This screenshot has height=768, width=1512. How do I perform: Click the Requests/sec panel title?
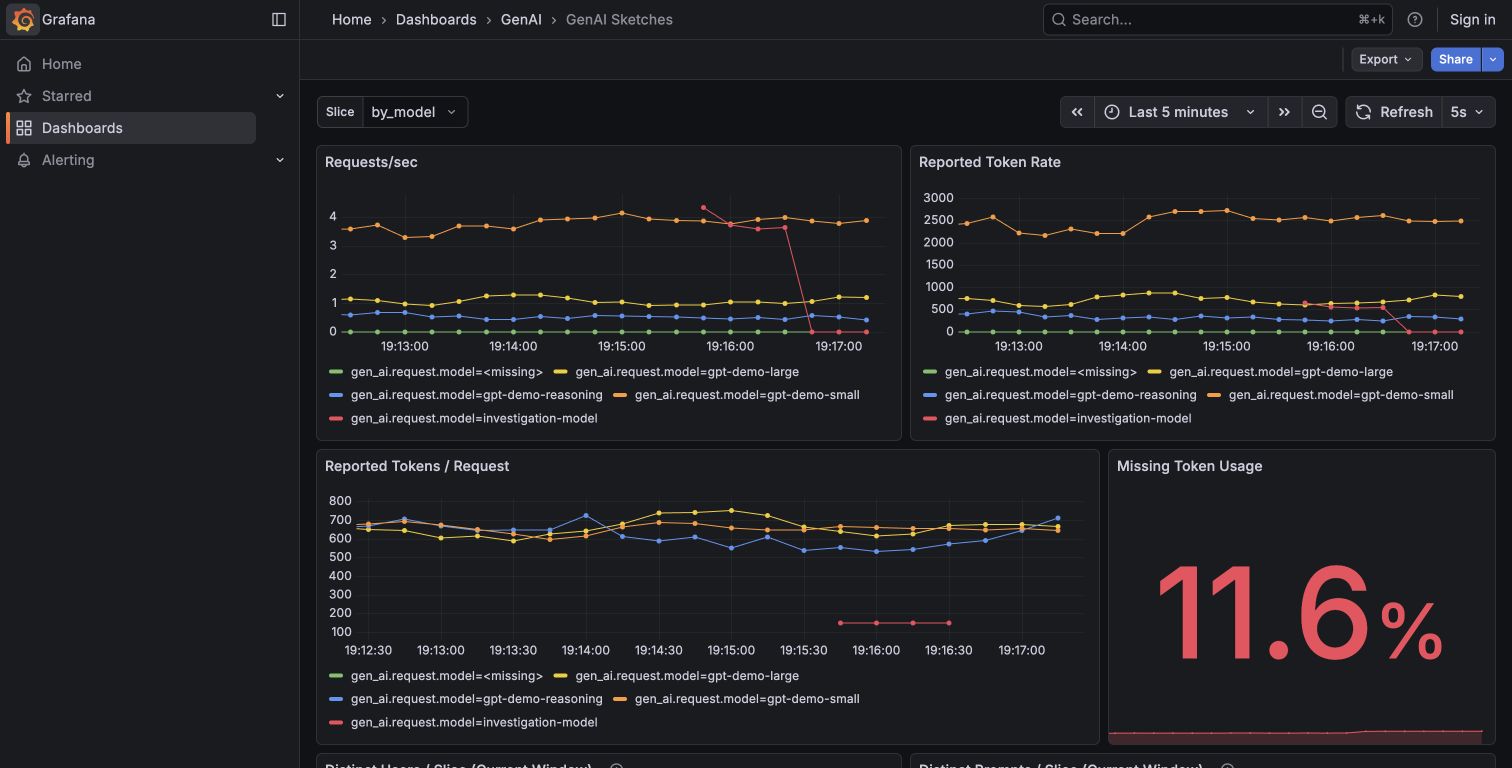(371, 162)
